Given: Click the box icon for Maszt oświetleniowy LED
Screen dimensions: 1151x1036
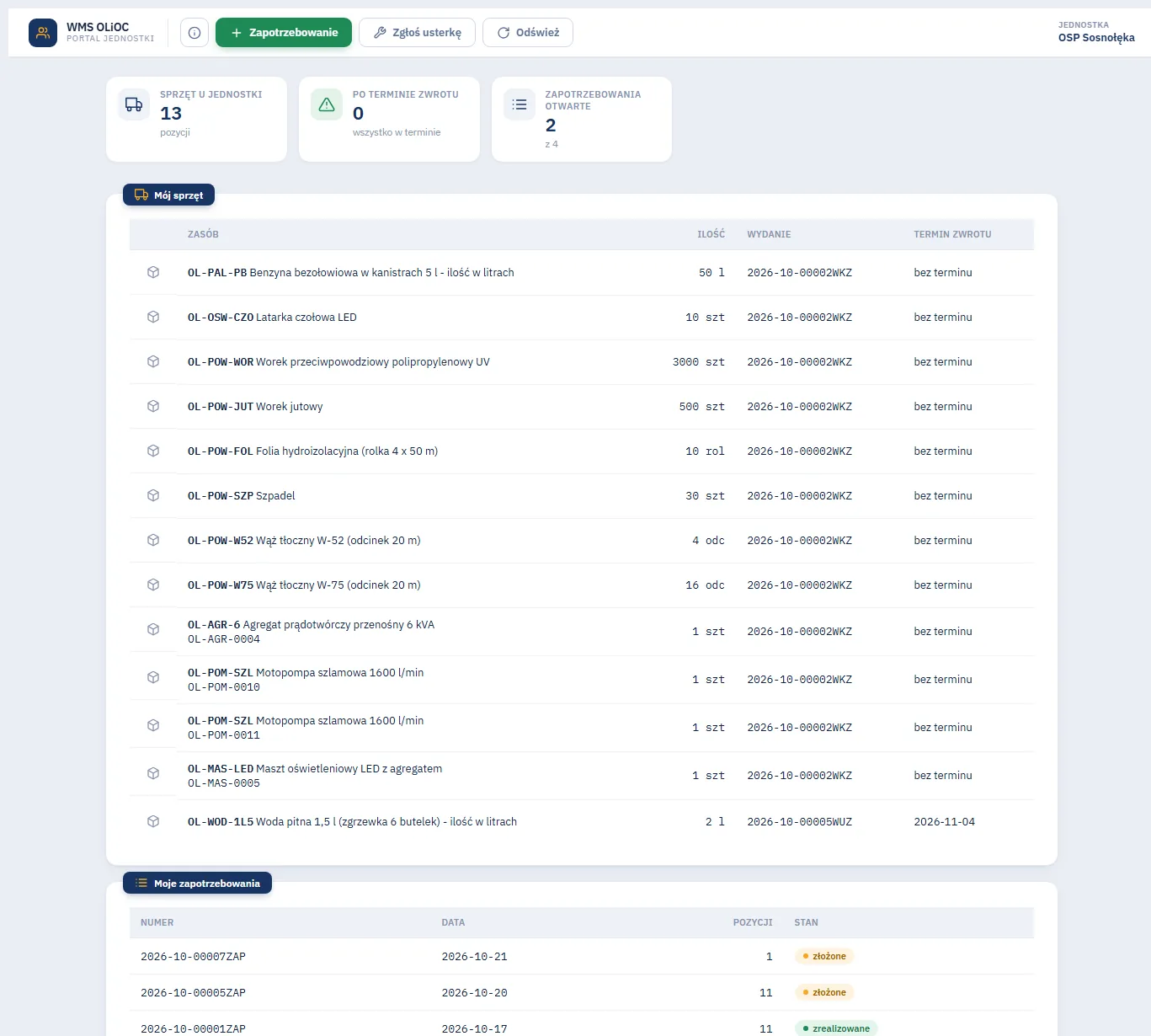Looking at the screenshot, I should pyautogui.click(x=153, y=773).
